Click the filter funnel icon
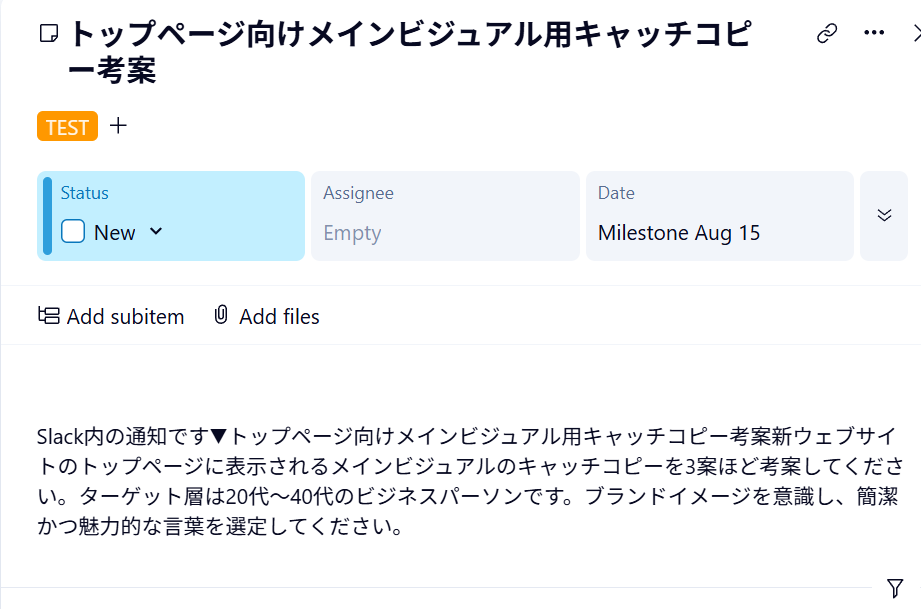Image resolution: width=921 pixels, height=609 pixels. tap(895, 588)
